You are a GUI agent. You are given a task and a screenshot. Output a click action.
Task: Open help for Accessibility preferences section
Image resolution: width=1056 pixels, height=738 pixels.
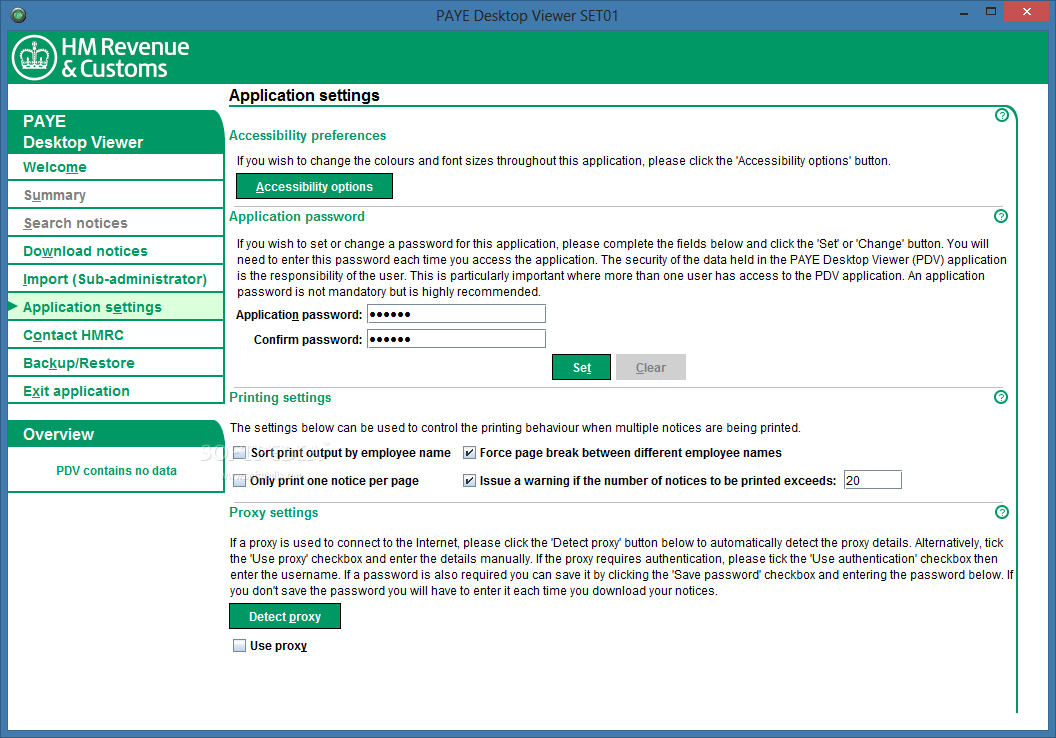(x=1001, y=115)
